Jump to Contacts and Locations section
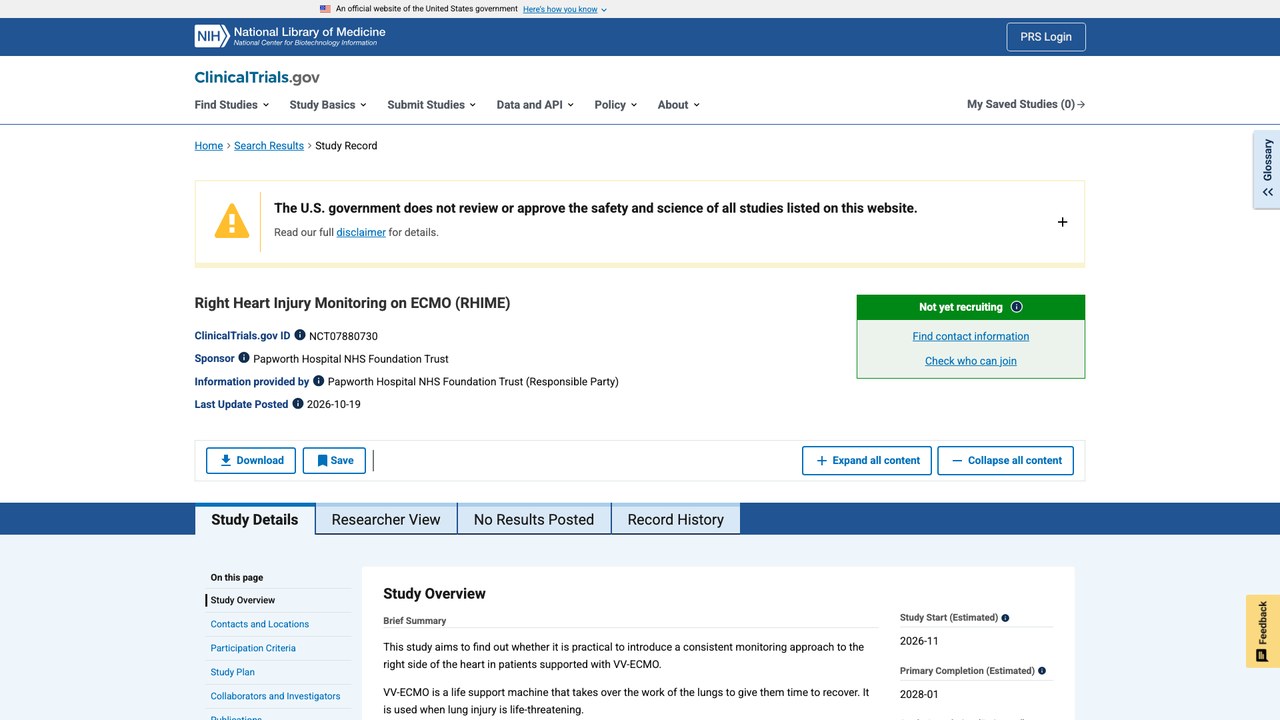This screenshot has height=720, width=1280. pyautogui.click(x=260, y=624)
